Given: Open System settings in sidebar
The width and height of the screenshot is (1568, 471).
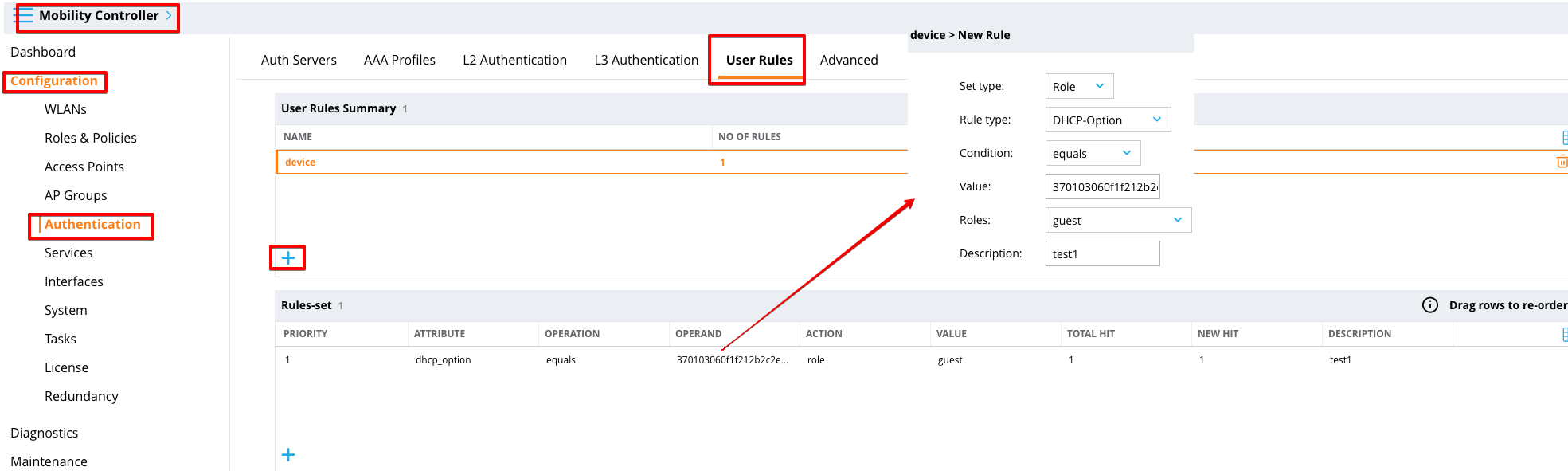Looking at the screenshot, I should (x=66, y=310).
